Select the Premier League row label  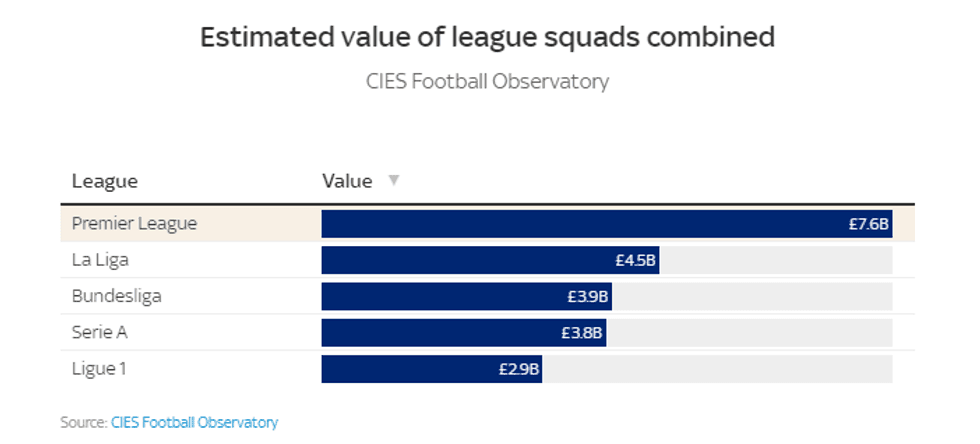[x=134, y=224]
